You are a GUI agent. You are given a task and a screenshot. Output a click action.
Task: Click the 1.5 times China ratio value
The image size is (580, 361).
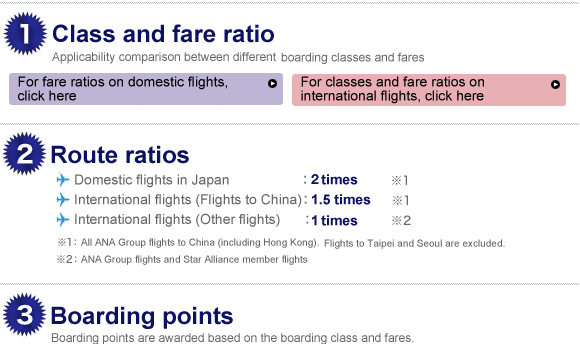(x=341, y=200)
